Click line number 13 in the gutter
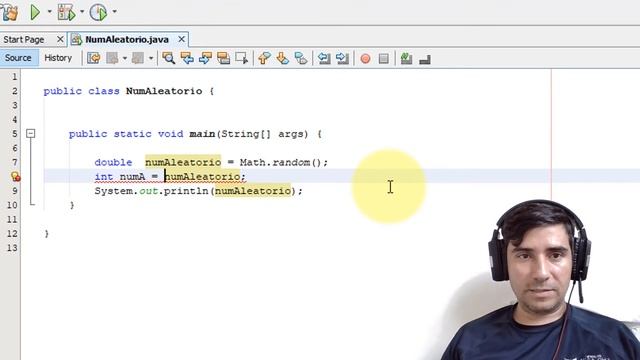 [x=12, y=248]
